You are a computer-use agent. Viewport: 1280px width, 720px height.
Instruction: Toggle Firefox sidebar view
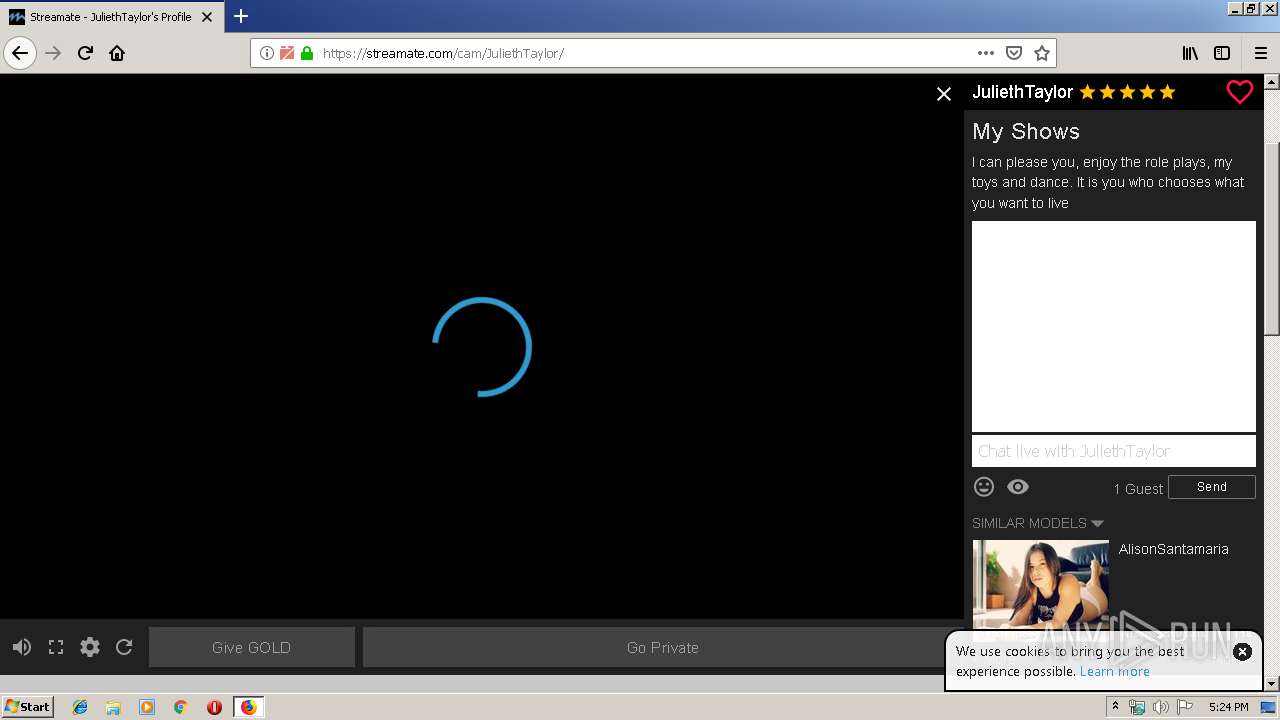pos(1222,53)
